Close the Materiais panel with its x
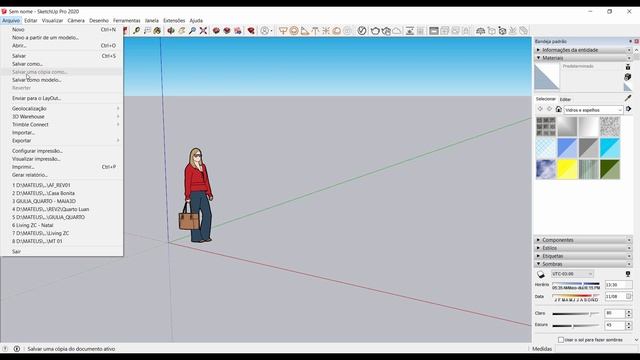 629,58
